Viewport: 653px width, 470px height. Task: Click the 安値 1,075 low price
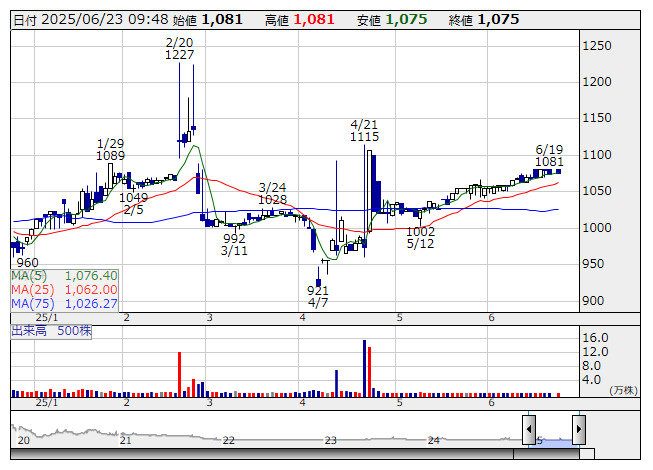[392, 20]
